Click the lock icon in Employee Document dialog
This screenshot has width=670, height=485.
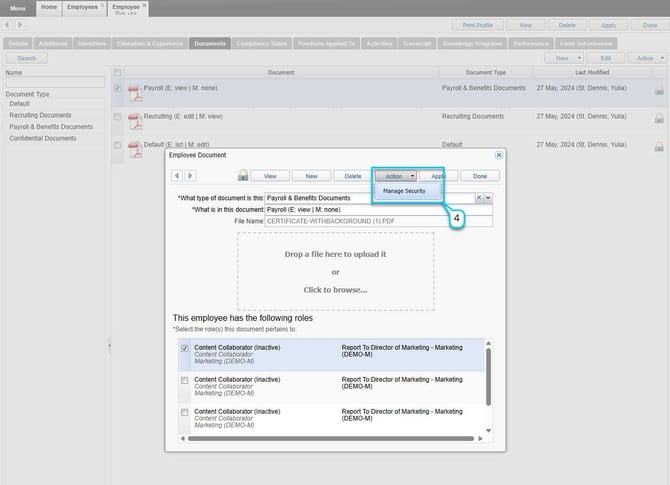(242, 175)
